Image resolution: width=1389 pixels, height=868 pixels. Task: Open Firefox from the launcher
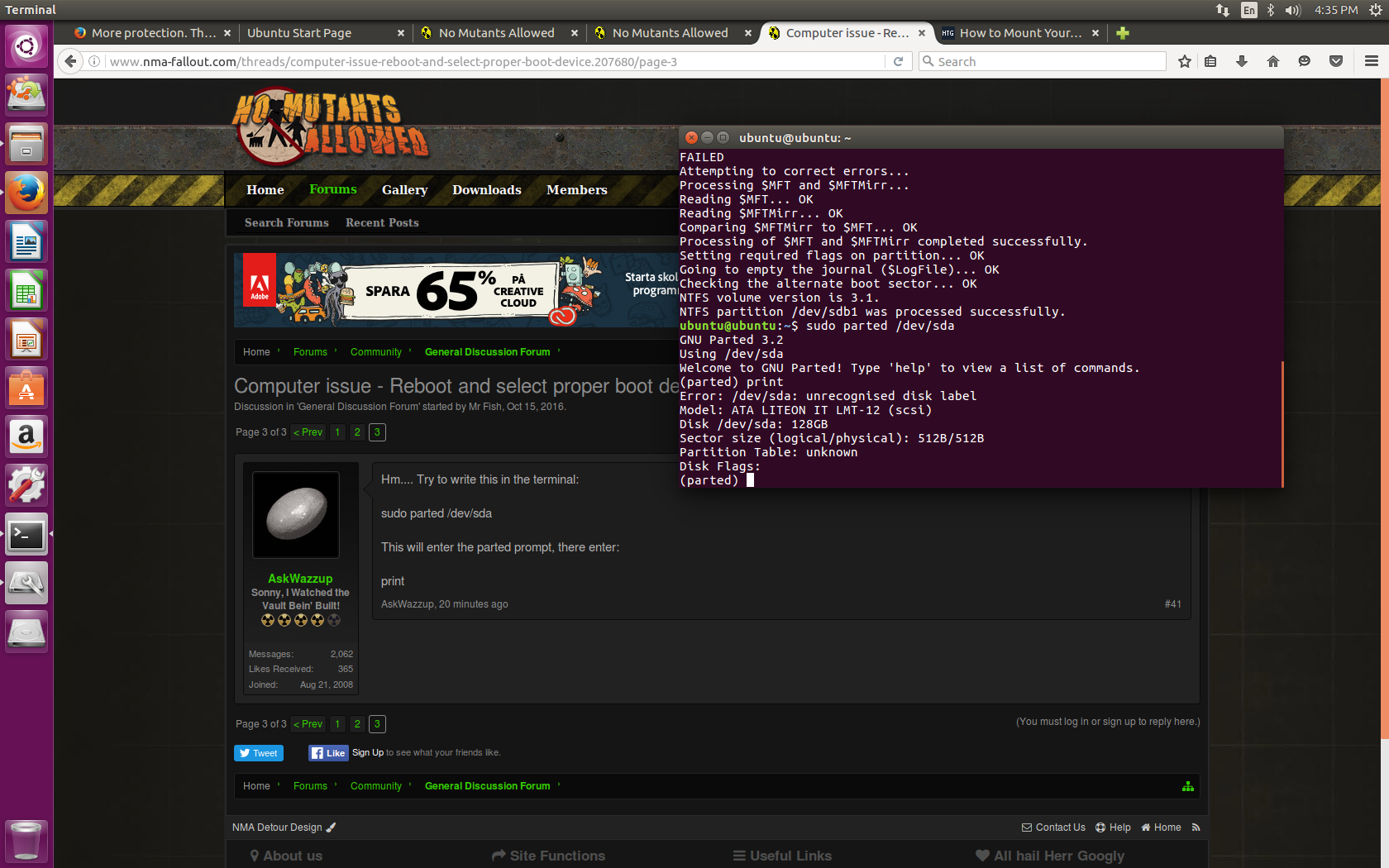pos(26,193)
